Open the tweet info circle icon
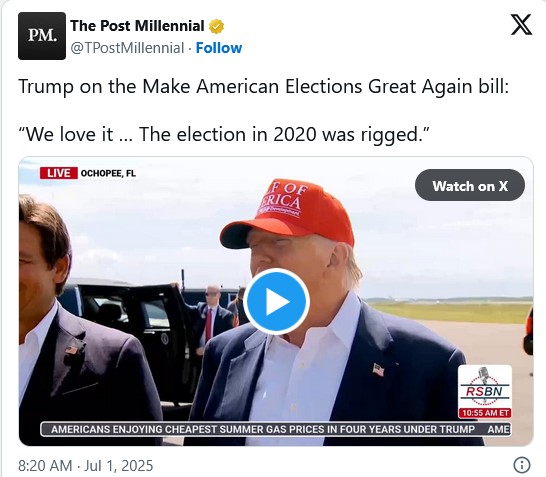This screenshot has height=477, width=546. click(522, 464)
